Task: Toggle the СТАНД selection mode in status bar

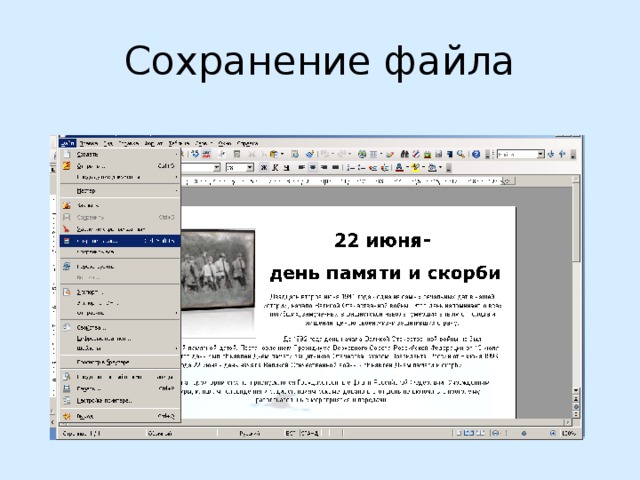Action: 310,433
